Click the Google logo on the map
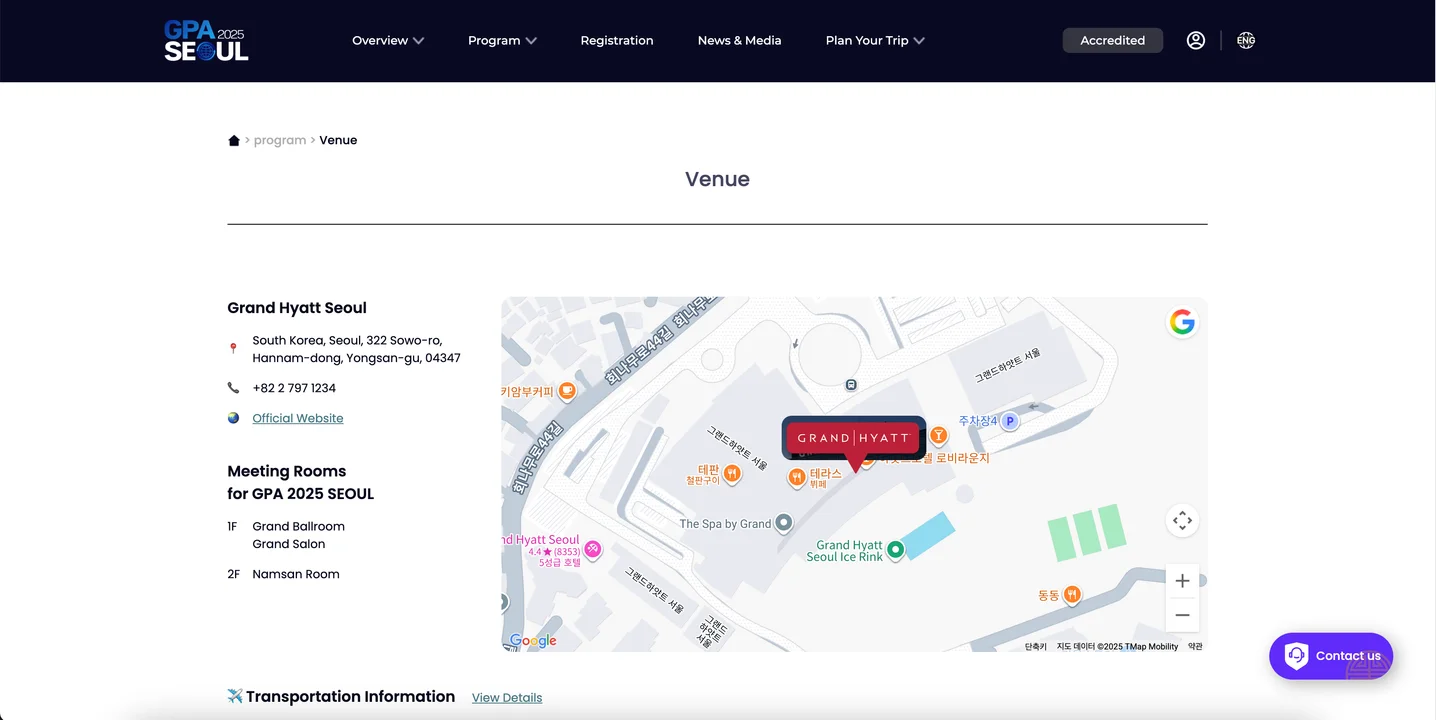The width and height of the screenshot is (1436, 720). click(533, 640)
